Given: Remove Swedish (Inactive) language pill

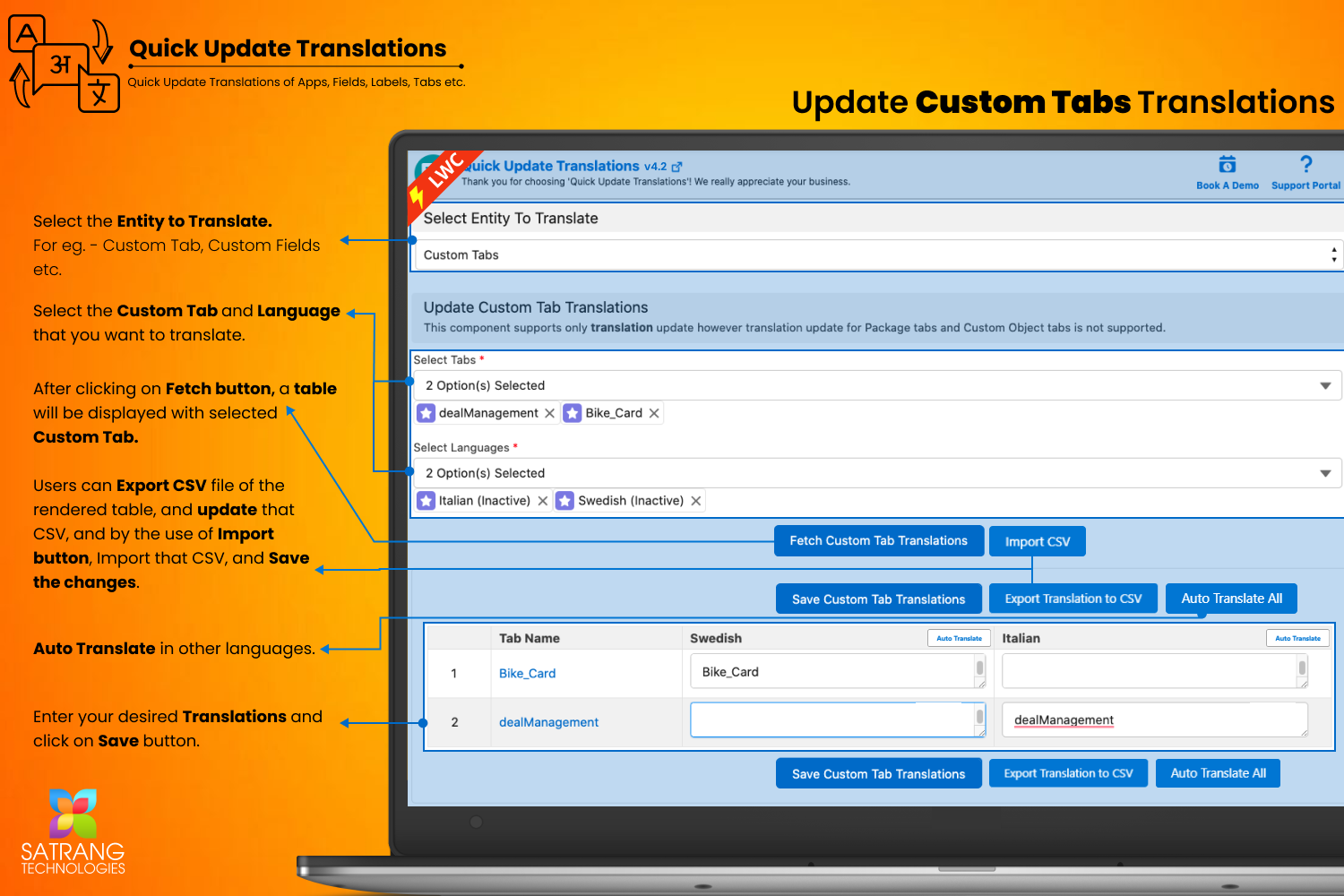Looking at the screenshot, I should [x=696, y=501].
